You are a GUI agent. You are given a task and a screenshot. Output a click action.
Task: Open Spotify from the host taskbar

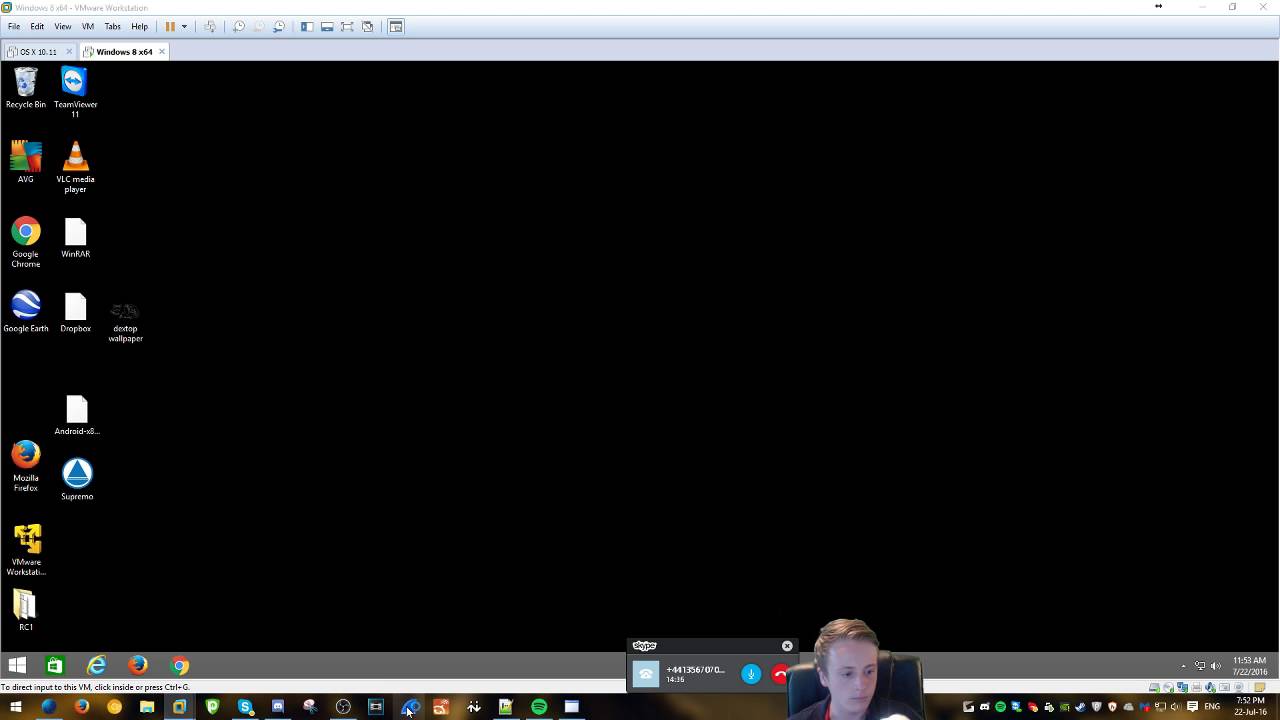click(x=539, y=707)
